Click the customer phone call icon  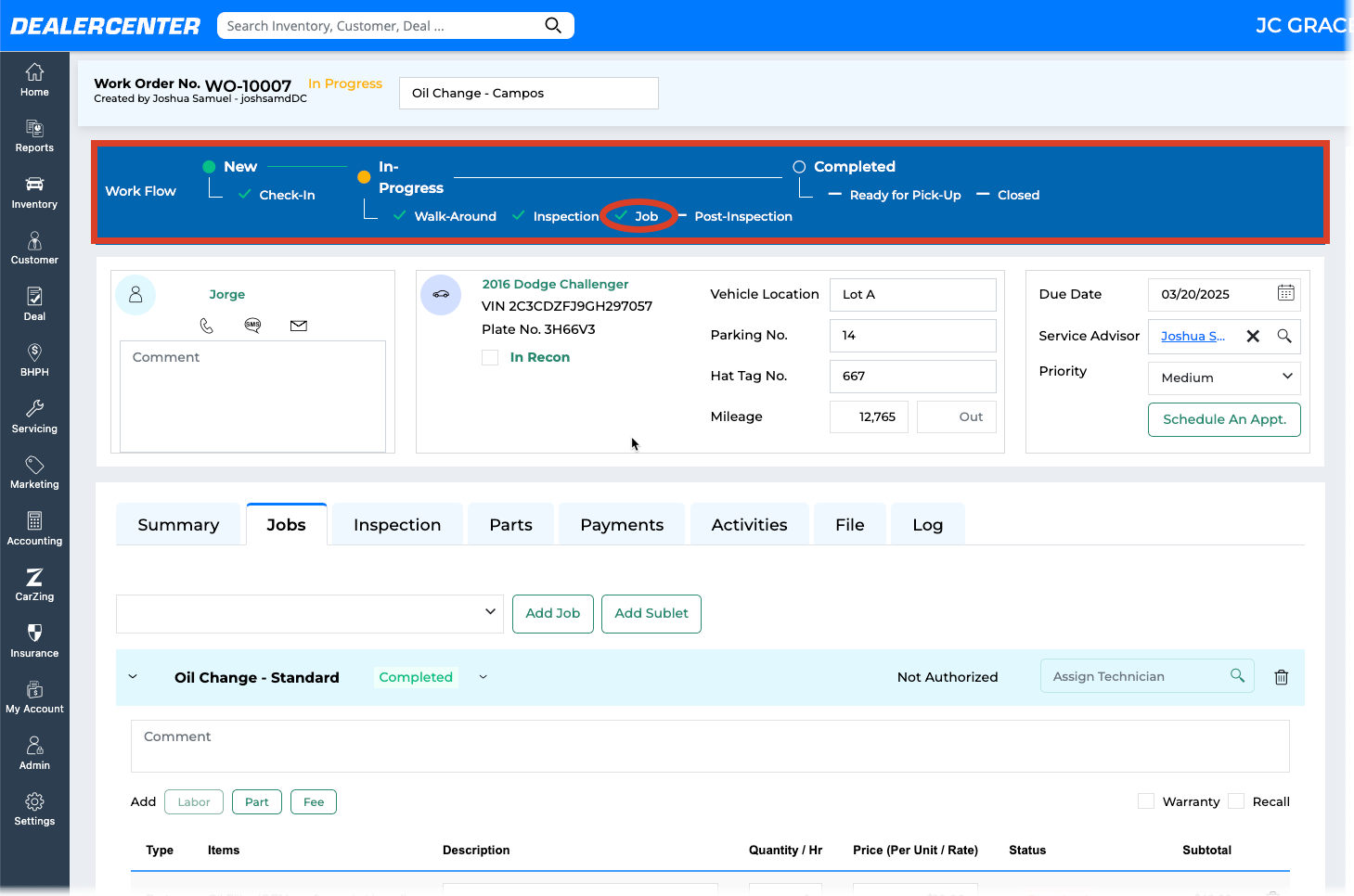(x=207, y=326)
